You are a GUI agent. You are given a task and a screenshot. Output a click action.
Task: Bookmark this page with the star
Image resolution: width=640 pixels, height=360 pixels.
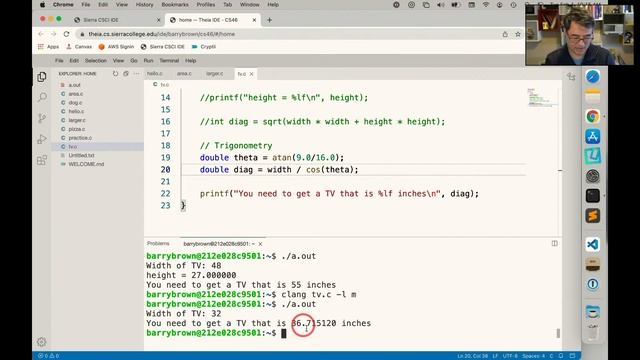518,34
